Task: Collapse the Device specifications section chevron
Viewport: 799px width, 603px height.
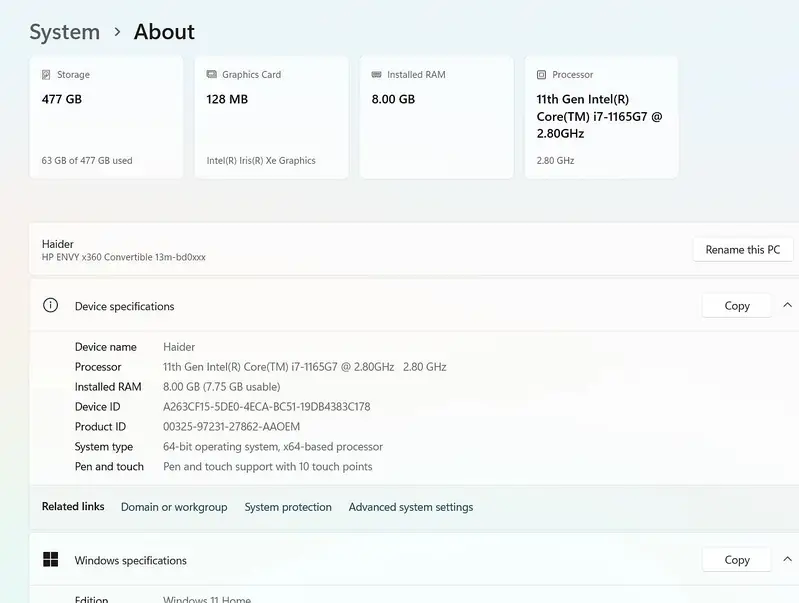Action: coord(787,306)
